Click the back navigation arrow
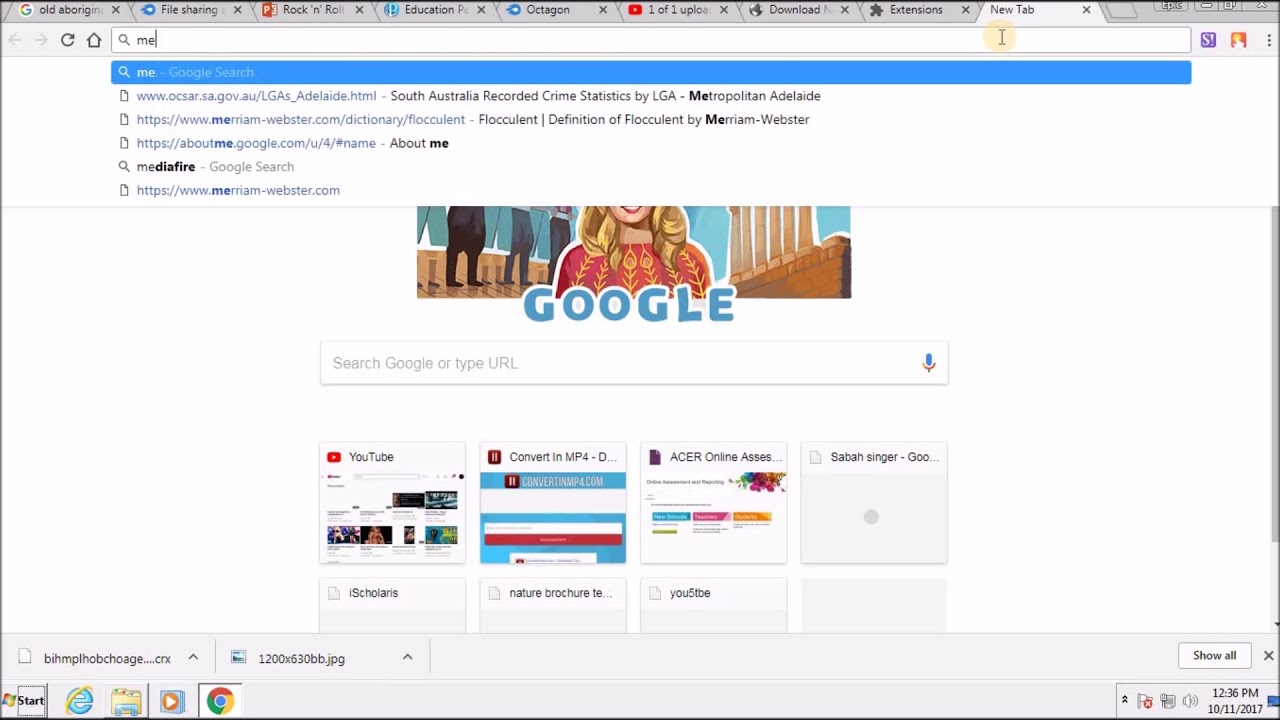 15,40
